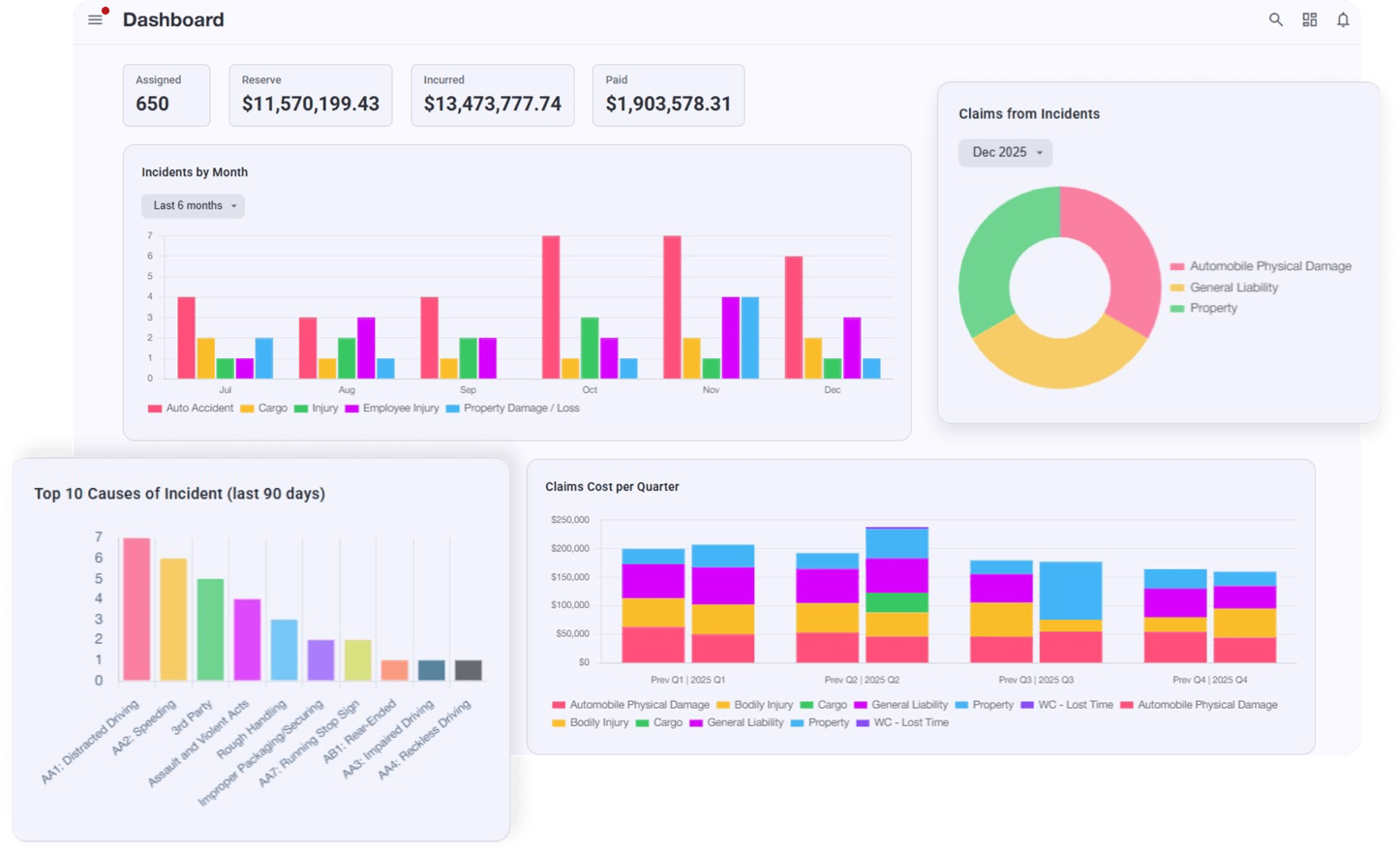Click the notifications bell icon
Image resolution: width=1400 pixels, height=854 pixels.
[x=1343, y=19]
